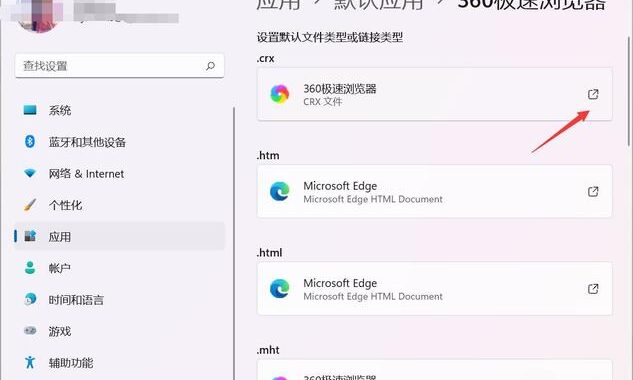The image size is (633, 380).
Task: Click the .mht 360极速浏览器 card
Action: pos(434,370)
